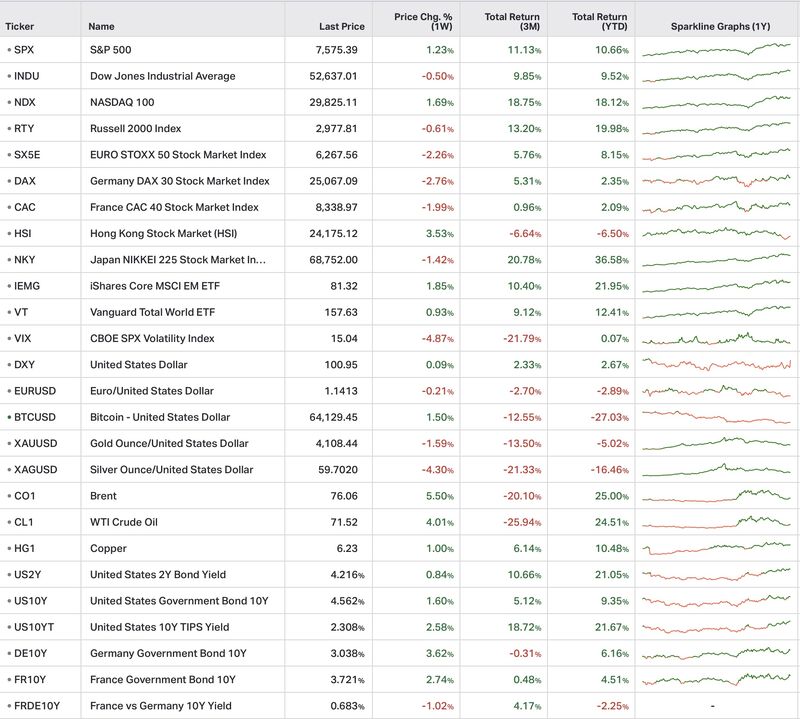Click the France vs Germany 10Y Yield name
800x719 pixels.
pos(161,706)
